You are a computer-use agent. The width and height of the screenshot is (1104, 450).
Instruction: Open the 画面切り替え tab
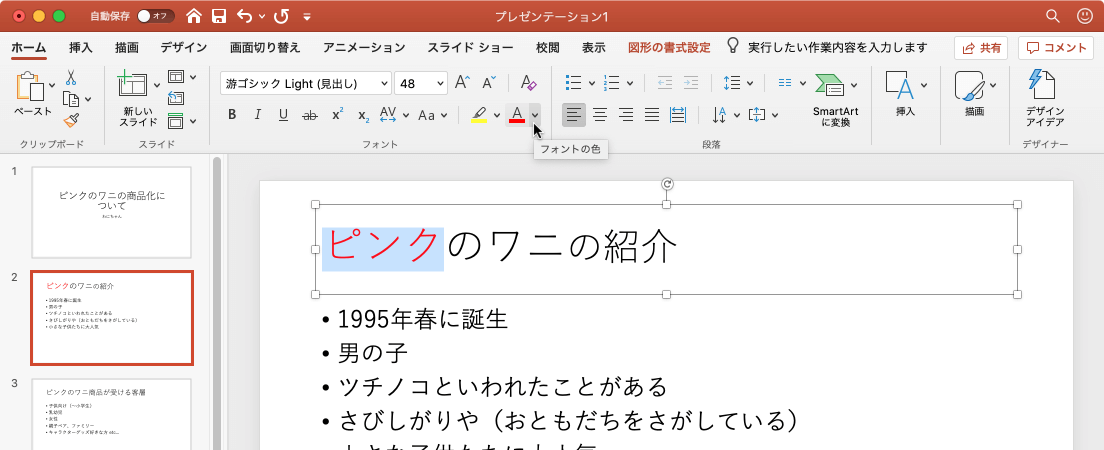pos(265,47)
